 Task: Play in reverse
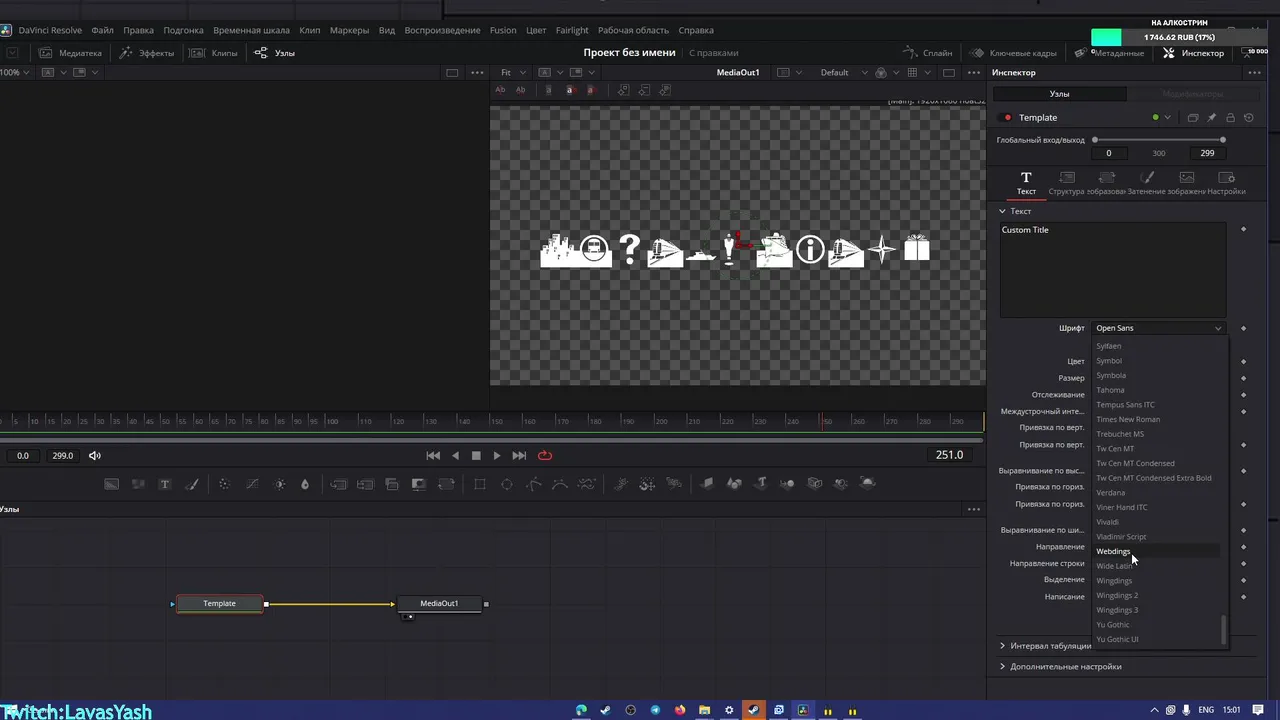click(456, 456)
